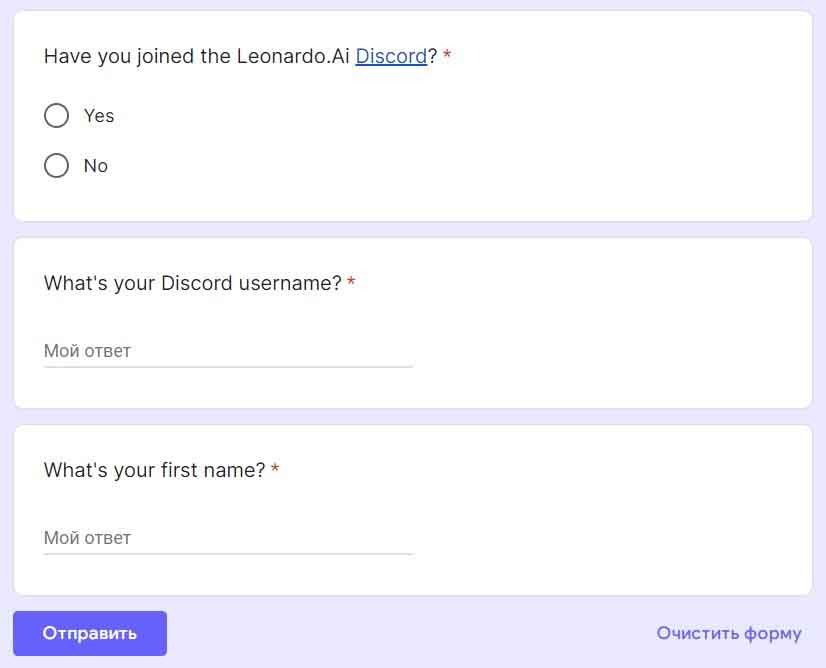Select the No radio button
Viewport: 826px width, 668px height.
click(57, 166)
